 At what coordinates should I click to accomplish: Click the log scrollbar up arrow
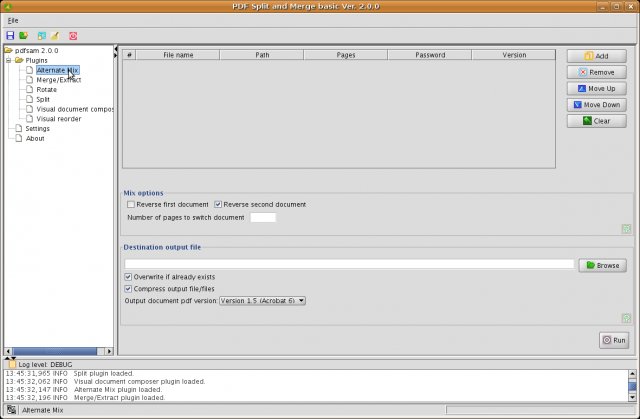point(632,373)
